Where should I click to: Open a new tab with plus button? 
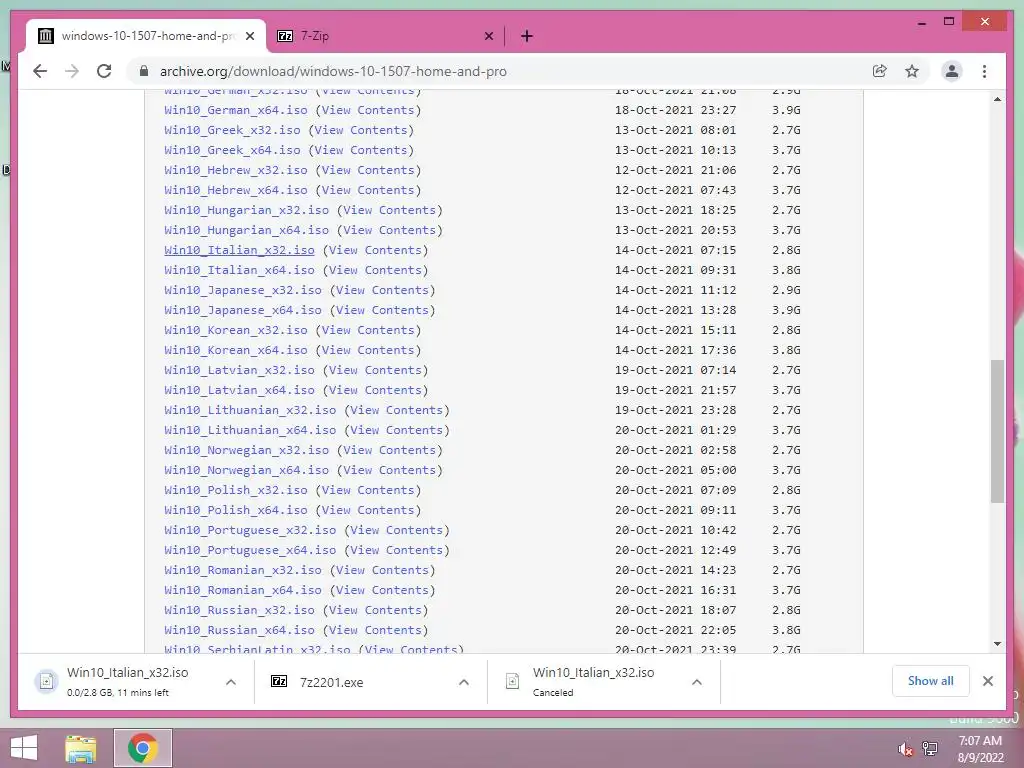coord(526,36)
